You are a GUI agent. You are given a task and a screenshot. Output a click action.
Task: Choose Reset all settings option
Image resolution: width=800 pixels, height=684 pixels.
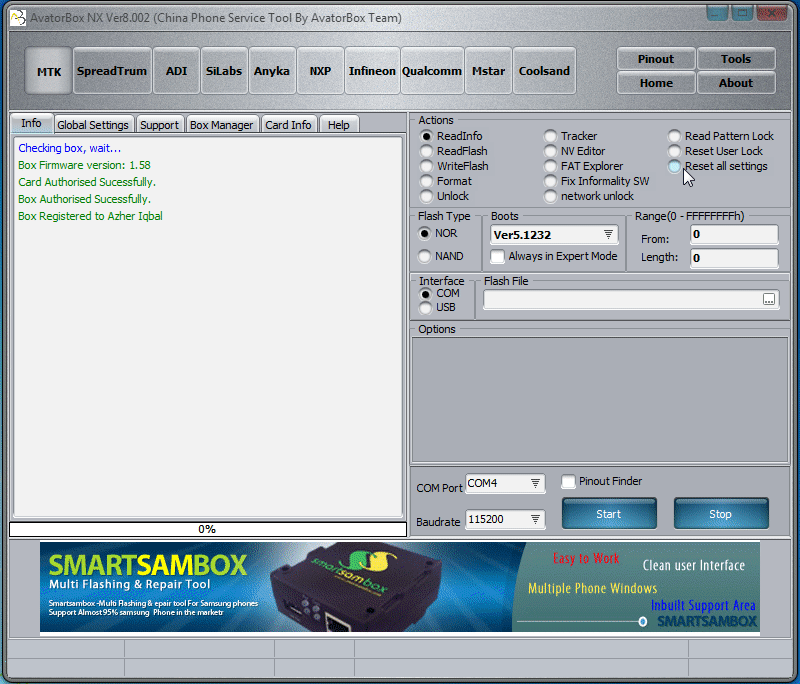click(718, 166)
